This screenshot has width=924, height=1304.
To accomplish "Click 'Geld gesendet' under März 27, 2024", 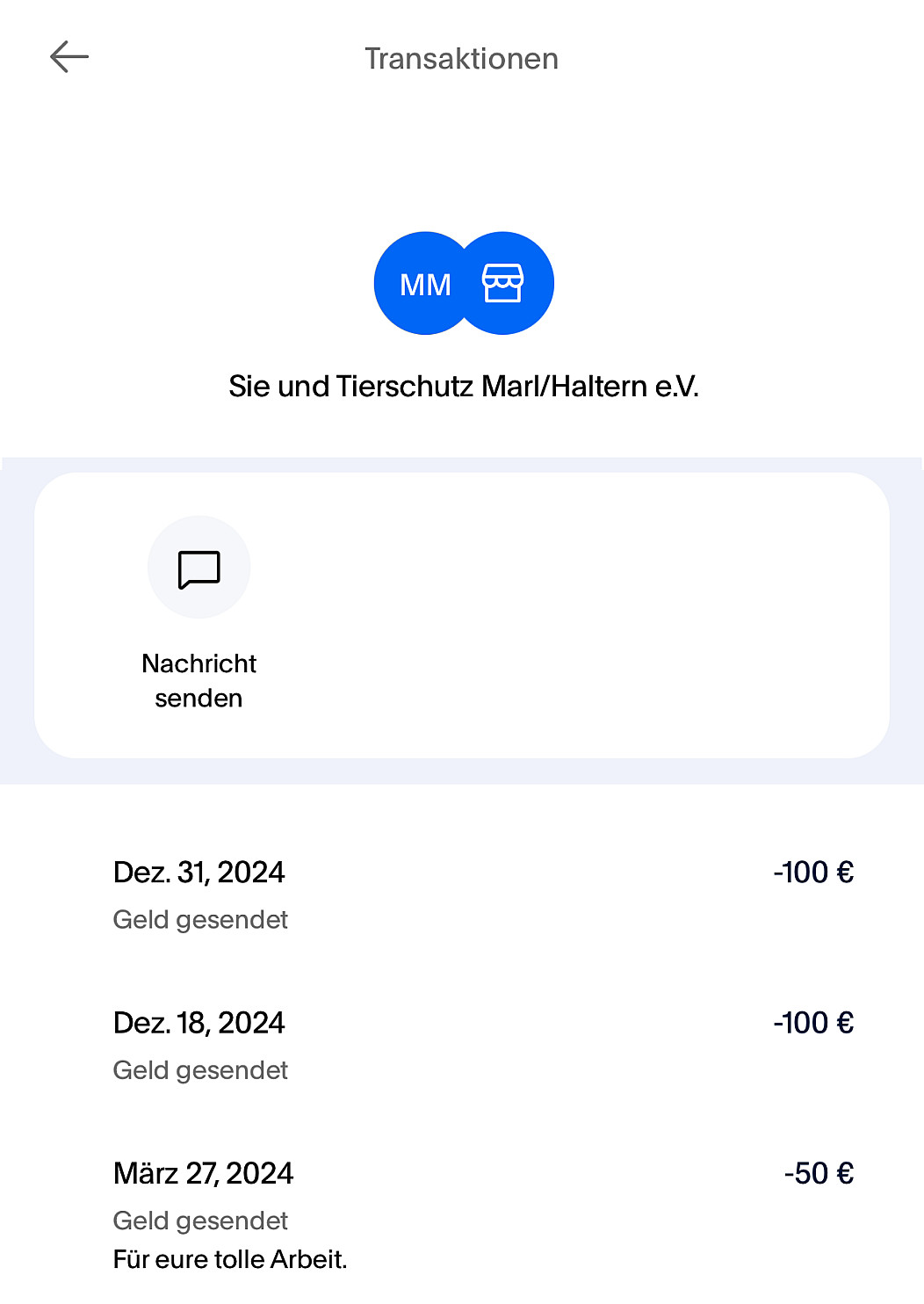I will [x=200, y=1221].
